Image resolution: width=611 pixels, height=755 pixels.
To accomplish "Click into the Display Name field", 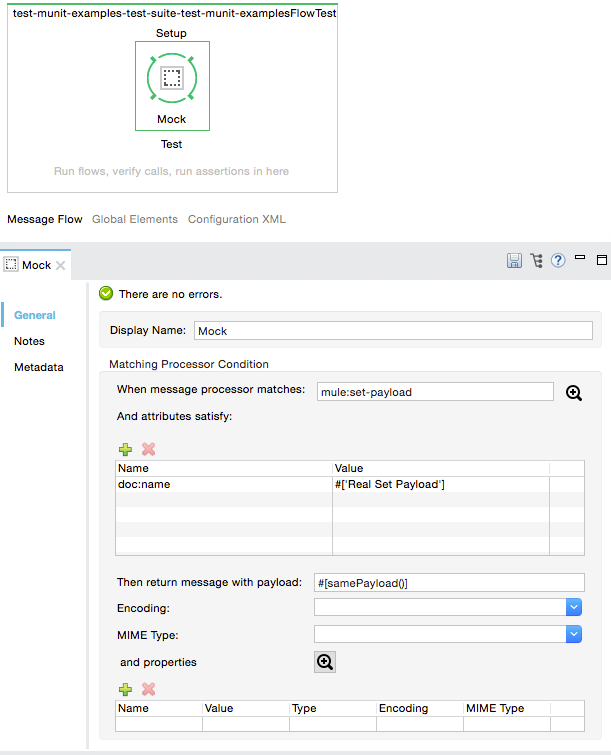I will tap(392, 331).
